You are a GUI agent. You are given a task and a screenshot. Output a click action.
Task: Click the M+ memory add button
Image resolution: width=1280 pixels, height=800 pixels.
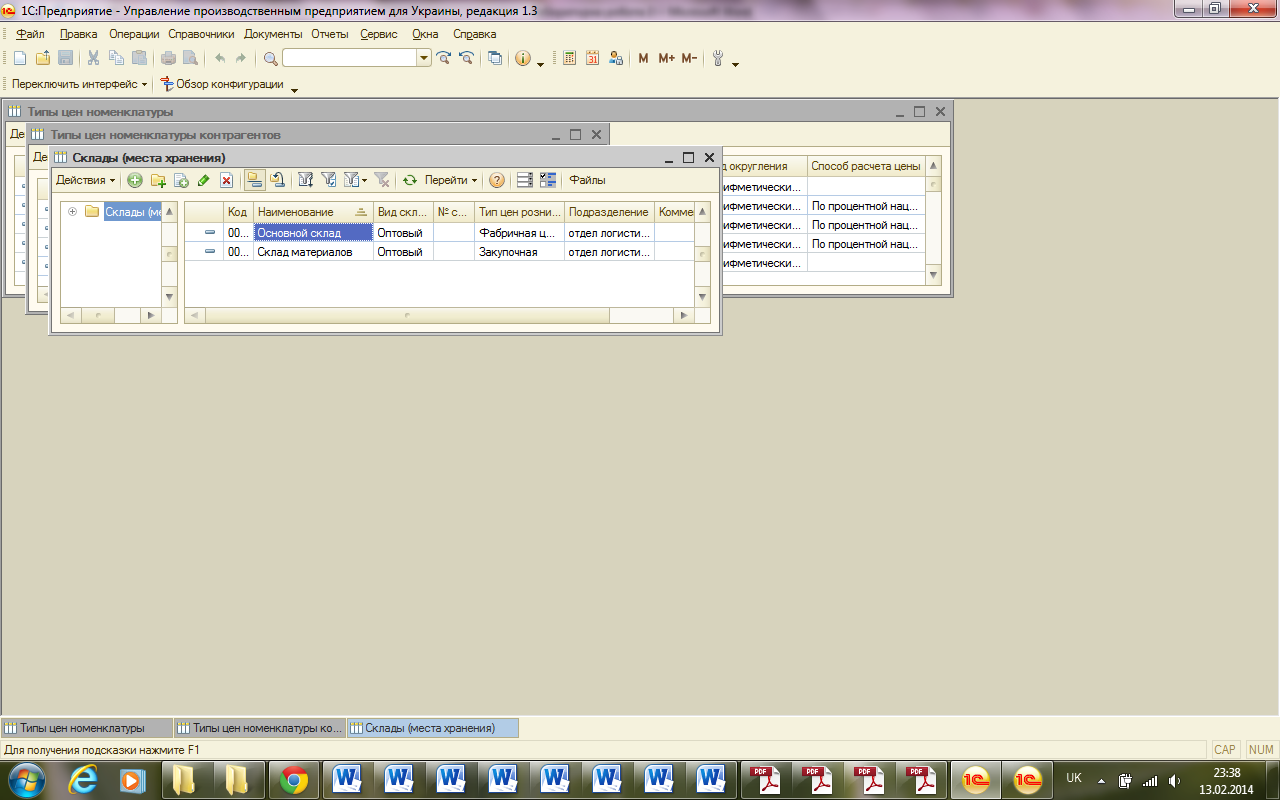pyautogui.click(x=666, y=58)
